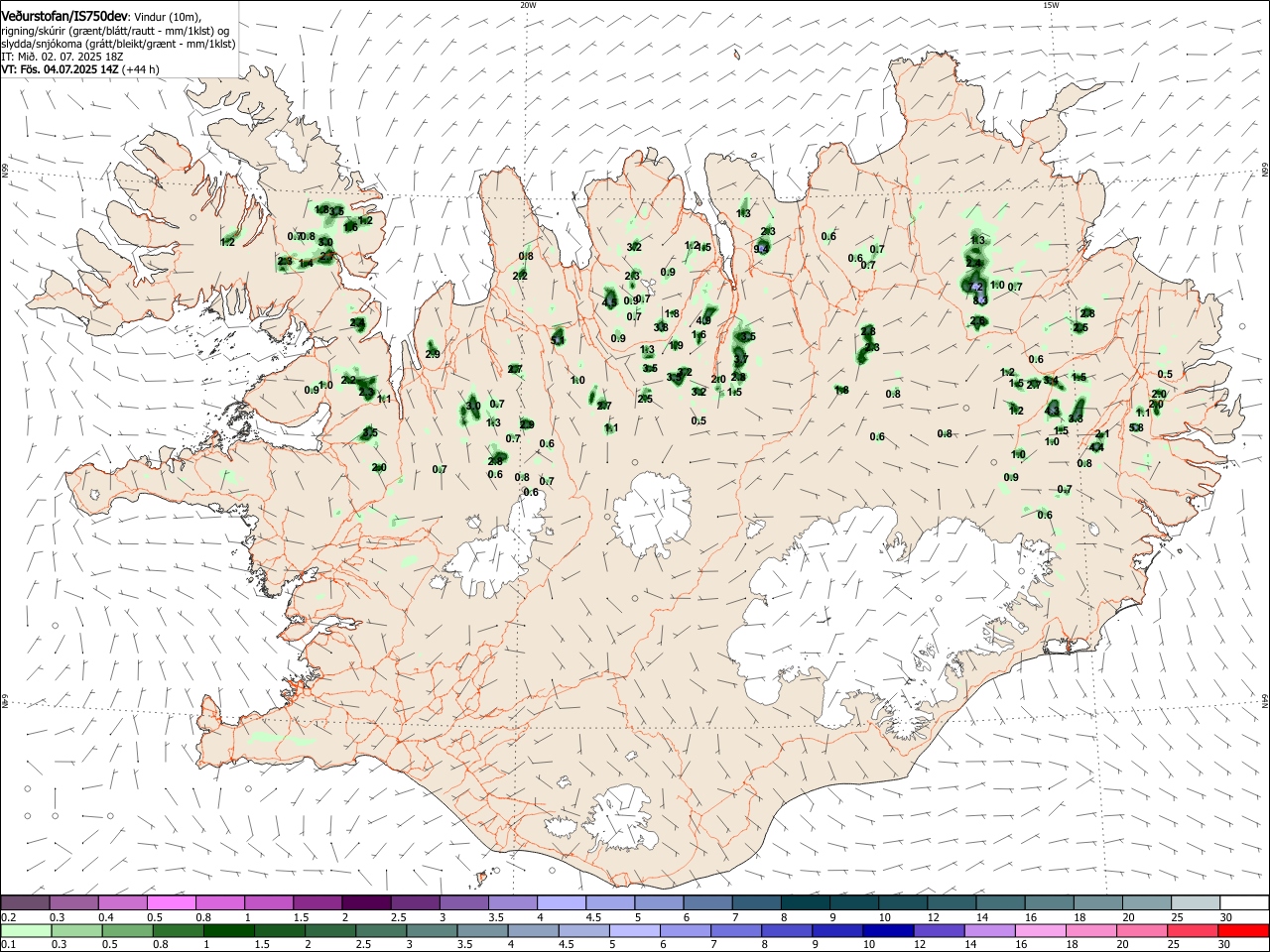The width and height of the screenshot is (1270, 952).
Task: Select the lower legend swatch starting at 0.1
Action: [28, 931]
